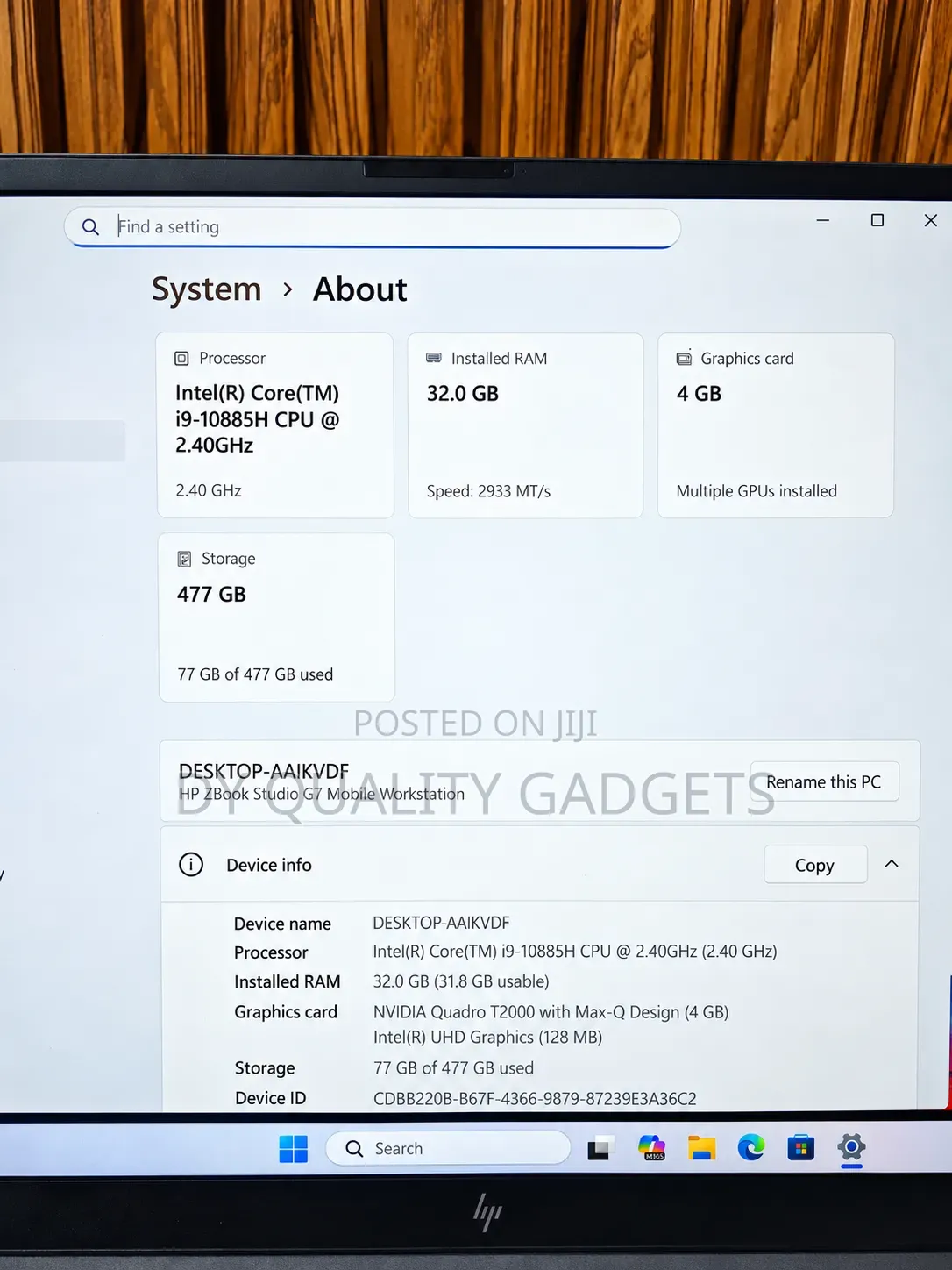Click Multiple GPUs installed text

757,491
